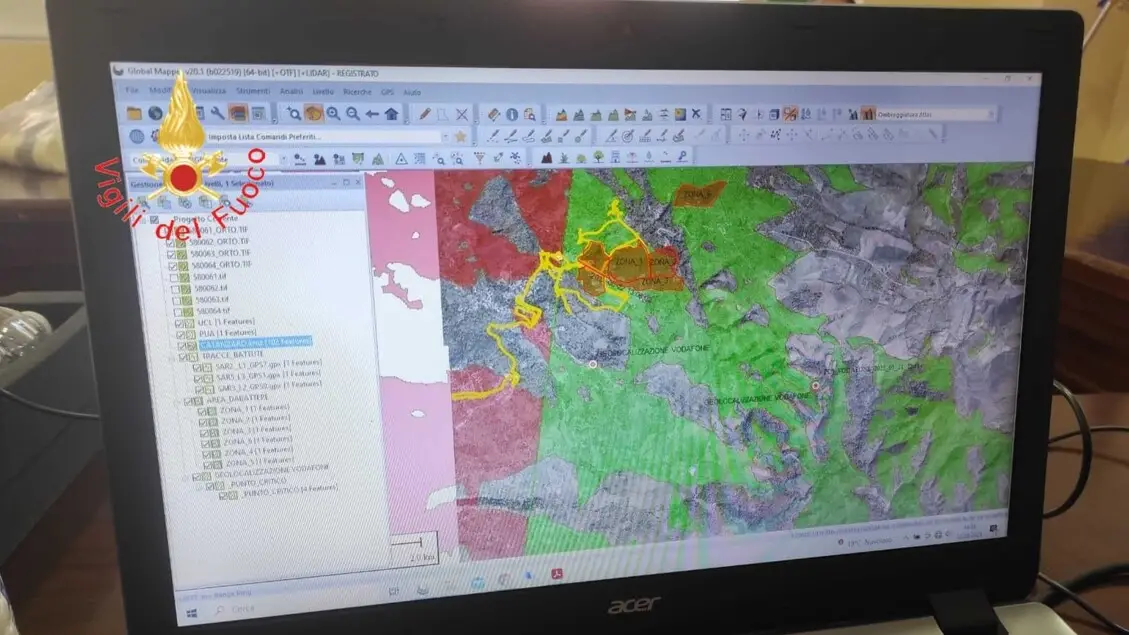Screen dimensions: 1129x635
Task: Open the Configuration wrench tool
Action: click(217, 113)
